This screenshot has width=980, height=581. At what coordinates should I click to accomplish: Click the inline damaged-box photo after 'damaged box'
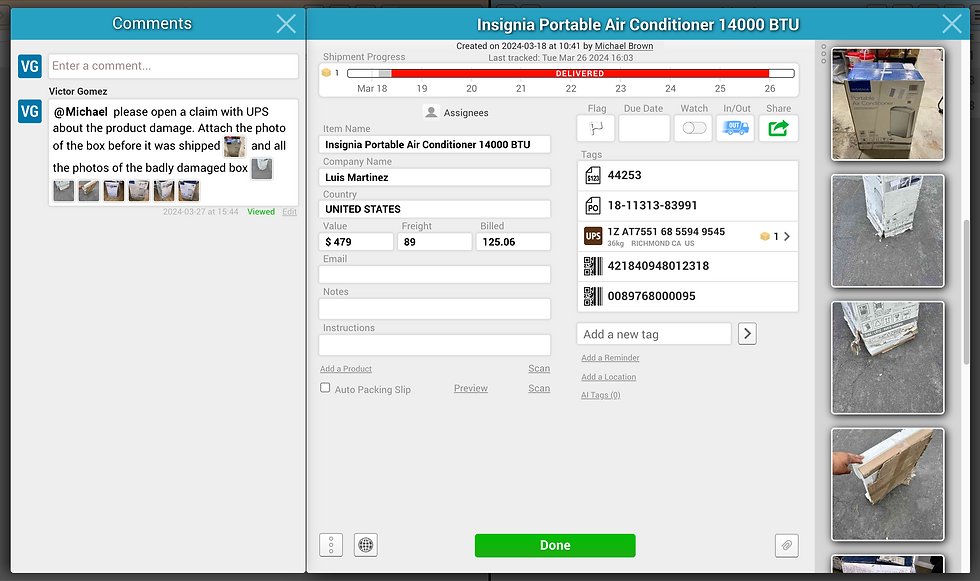262,169
